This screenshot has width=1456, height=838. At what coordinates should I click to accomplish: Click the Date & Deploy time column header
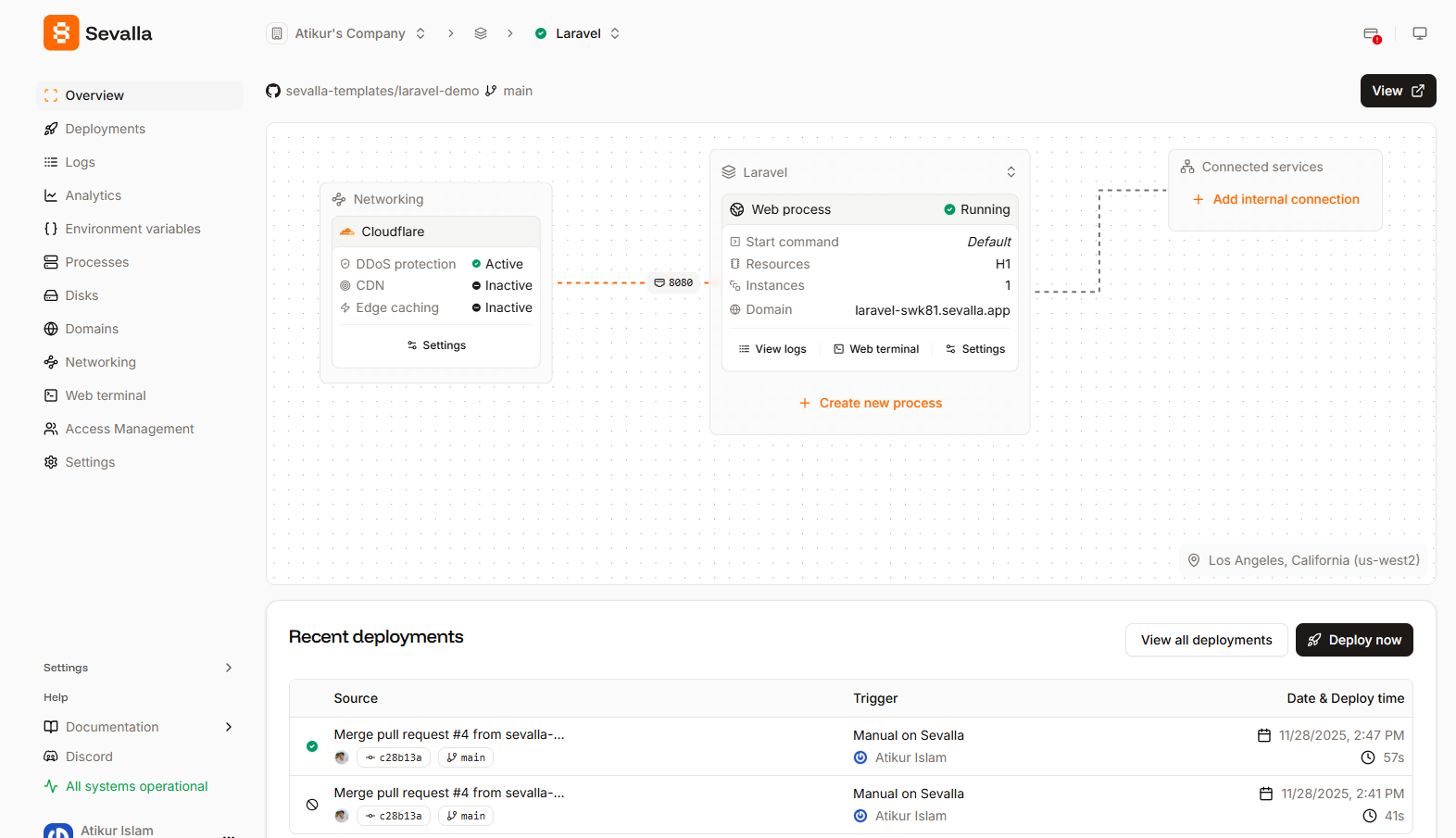point(1345,698)
